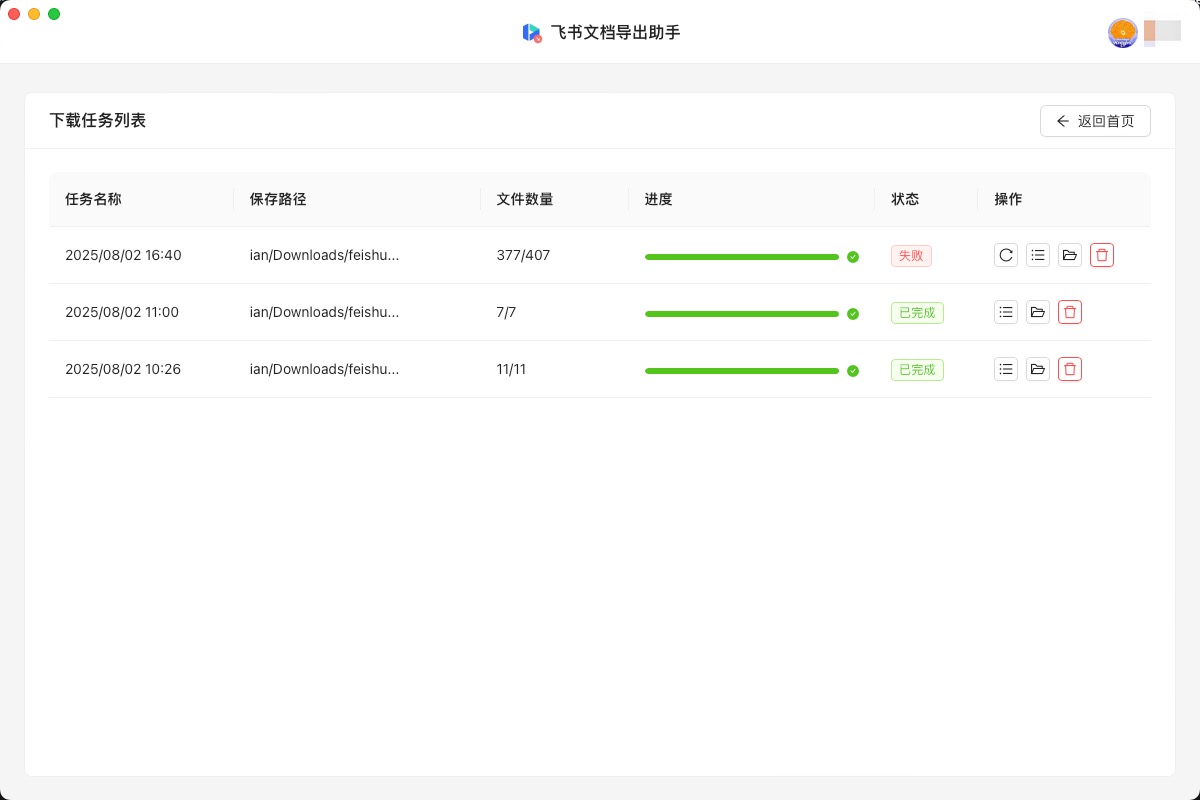Open the user avatar in top right corner

tap(1122, 33)
